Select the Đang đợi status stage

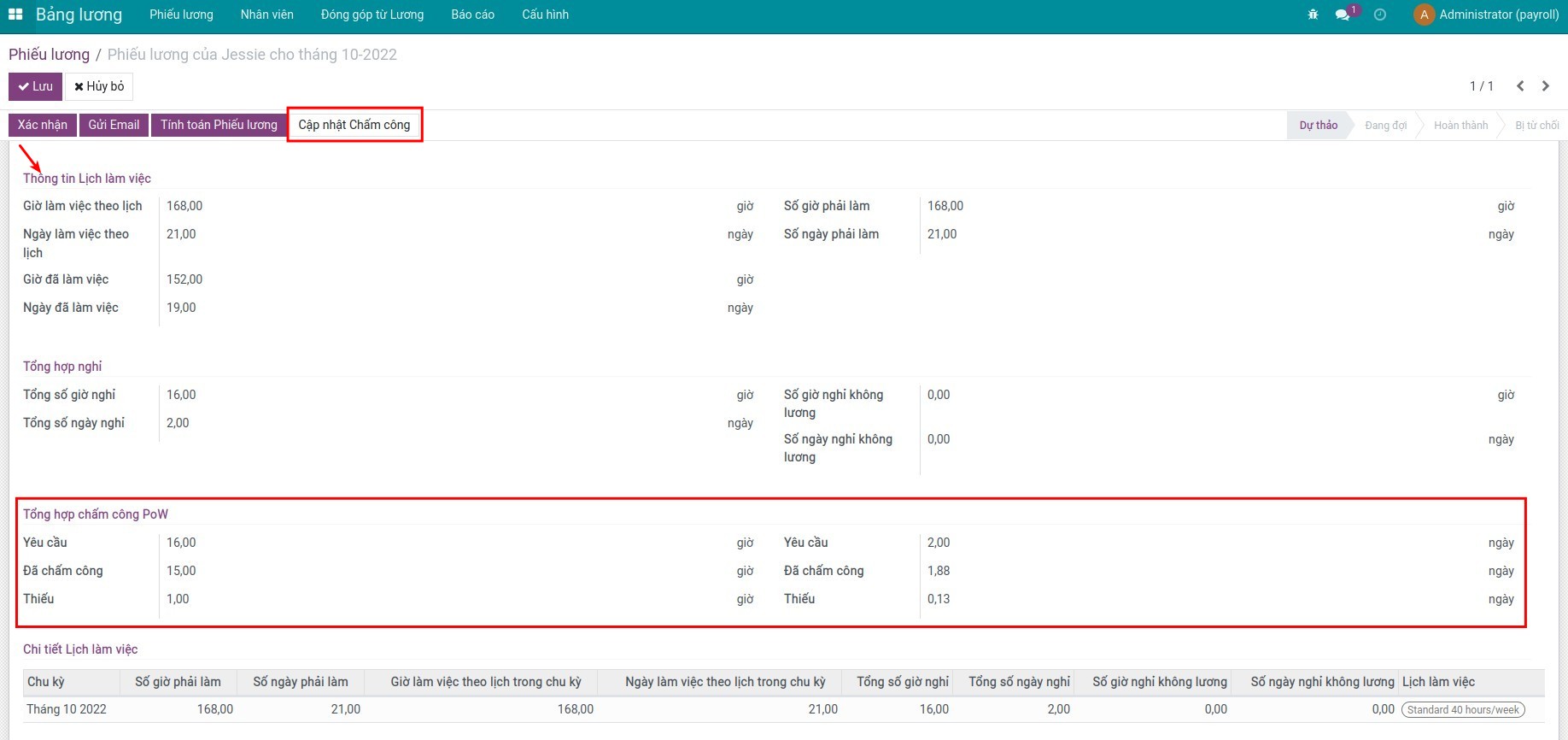pos(1385,125)
